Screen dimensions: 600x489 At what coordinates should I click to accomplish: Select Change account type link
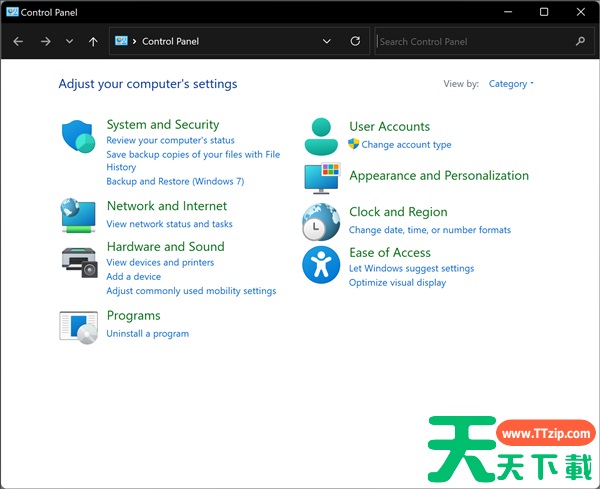(x=406, y=145)
